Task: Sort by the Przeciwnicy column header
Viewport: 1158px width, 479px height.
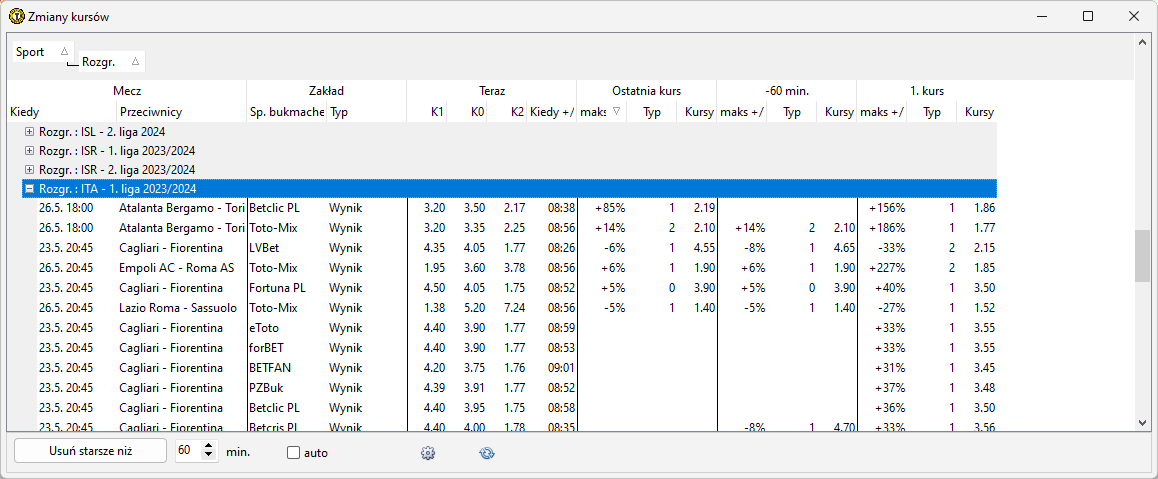Action: coord(150,112)
